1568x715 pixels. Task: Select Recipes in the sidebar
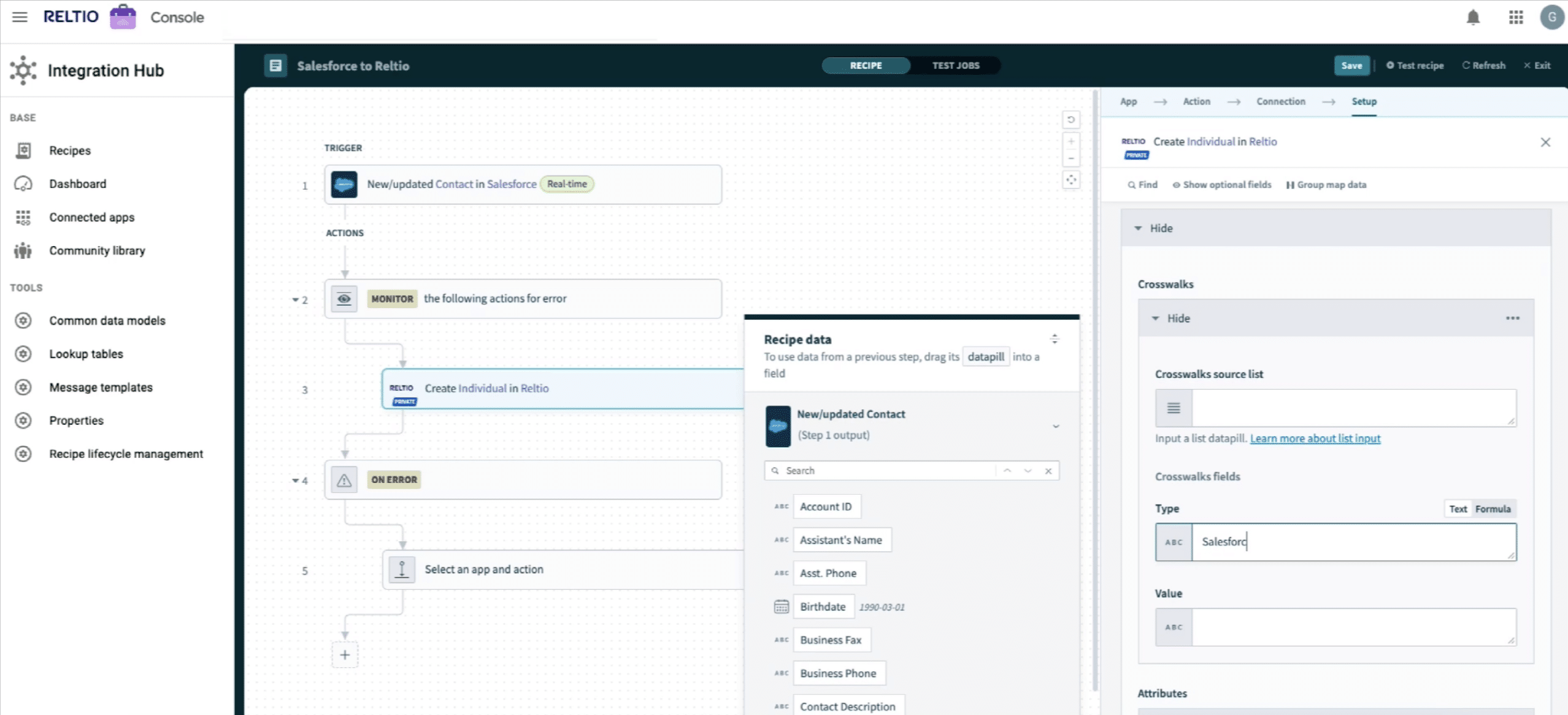tap(70, 150)
